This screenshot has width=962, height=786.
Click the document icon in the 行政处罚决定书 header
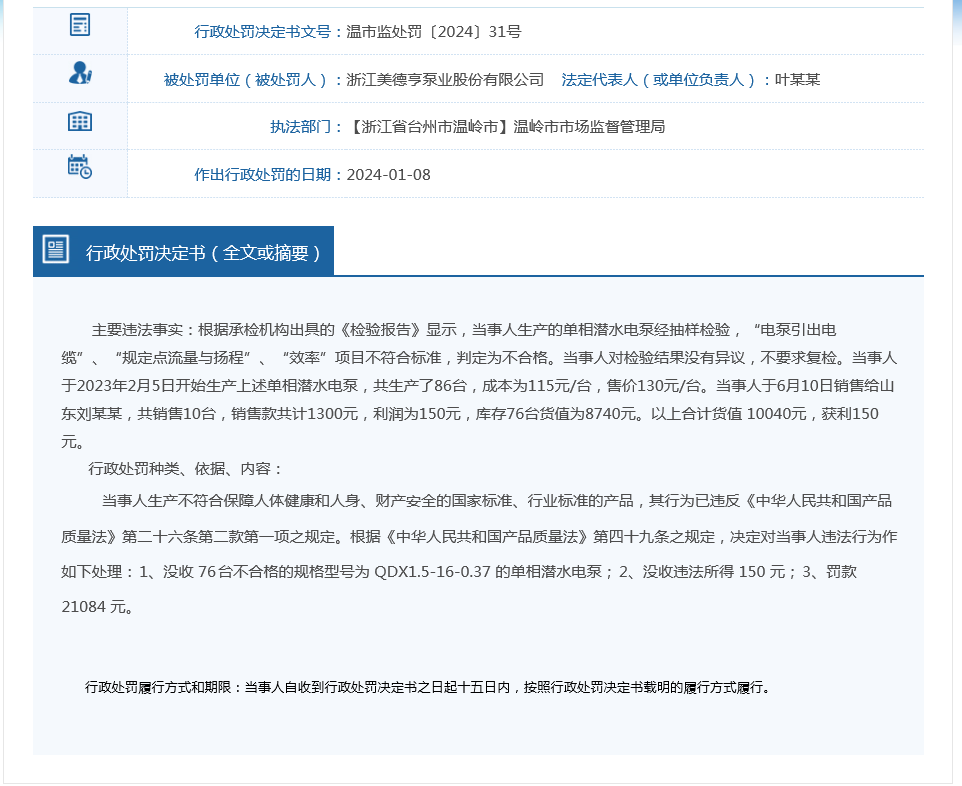[56, 249]
